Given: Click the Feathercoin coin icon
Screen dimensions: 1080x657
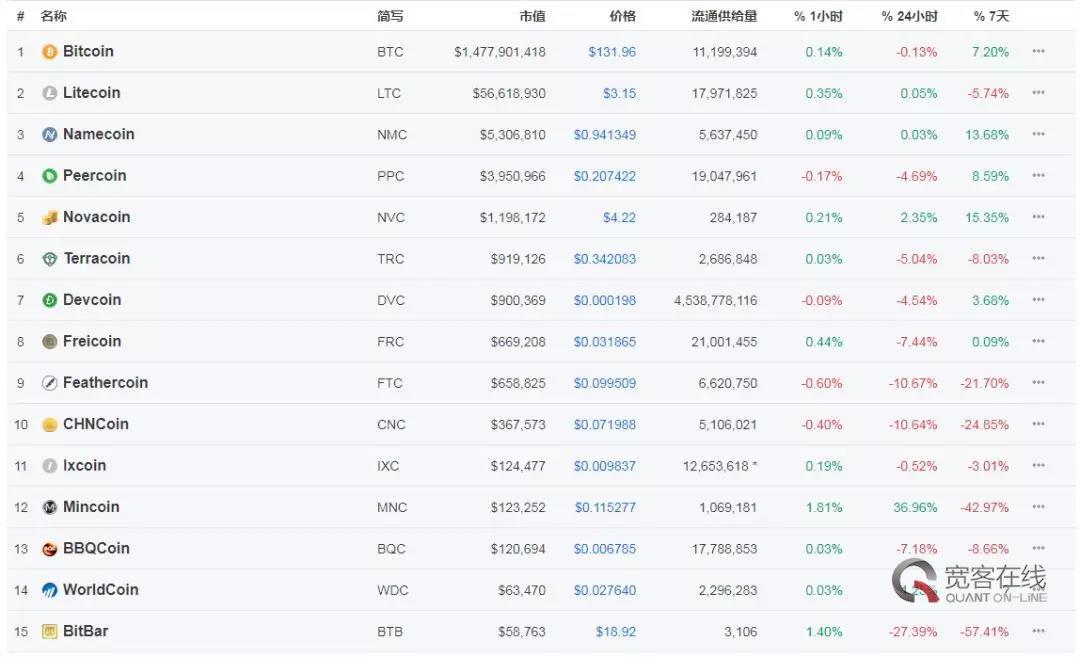Looking at the screenshot, I should click(x=50, y=383).
